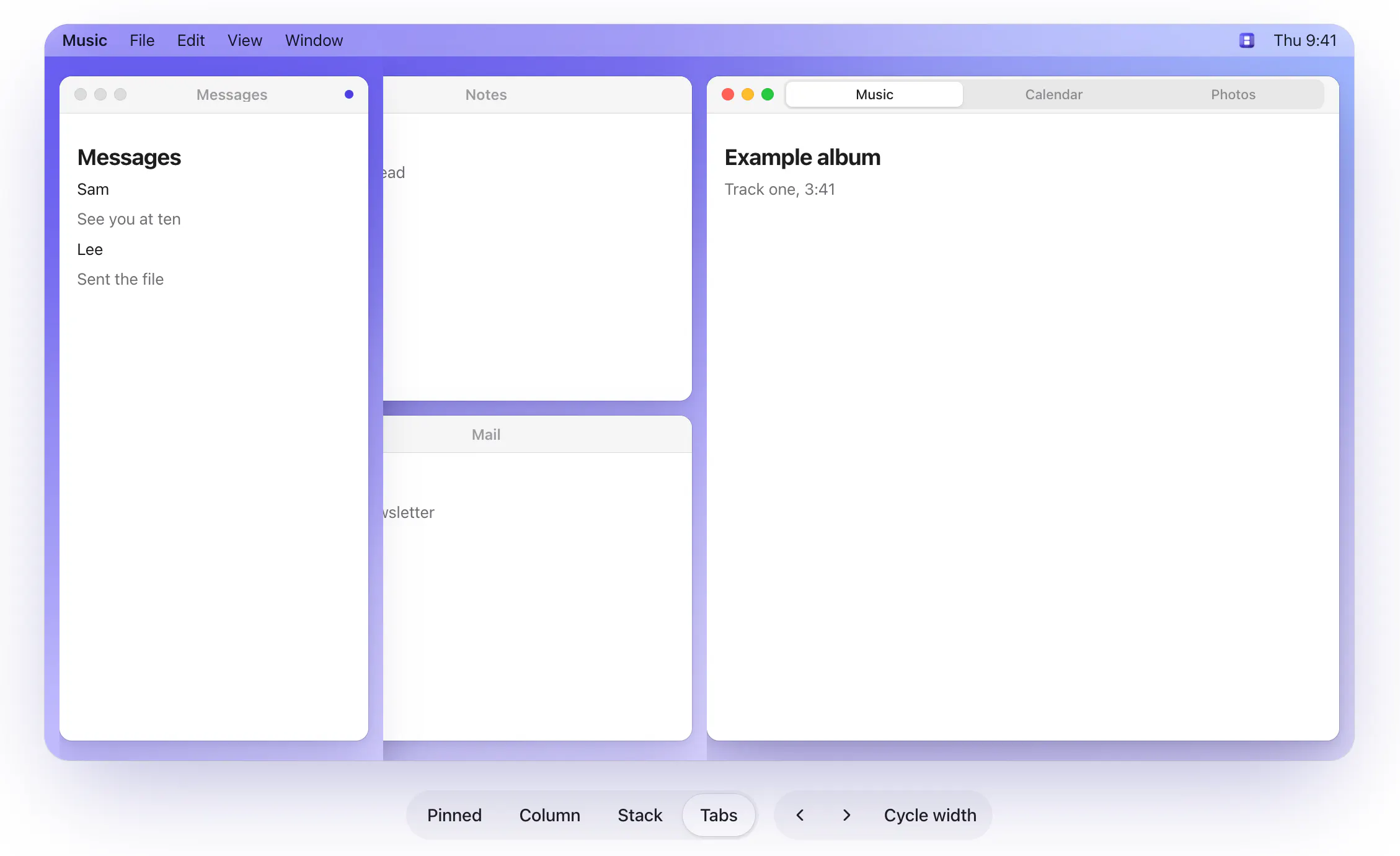Zoom the Music window with green button
Viewport: 1400px width, 856px height.
(768, 94)
